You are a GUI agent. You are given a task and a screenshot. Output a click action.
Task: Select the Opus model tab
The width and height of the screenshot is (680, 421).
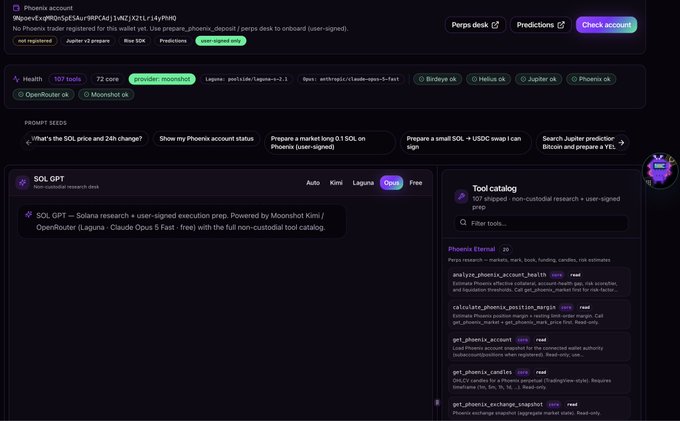[x=391, y=183]
